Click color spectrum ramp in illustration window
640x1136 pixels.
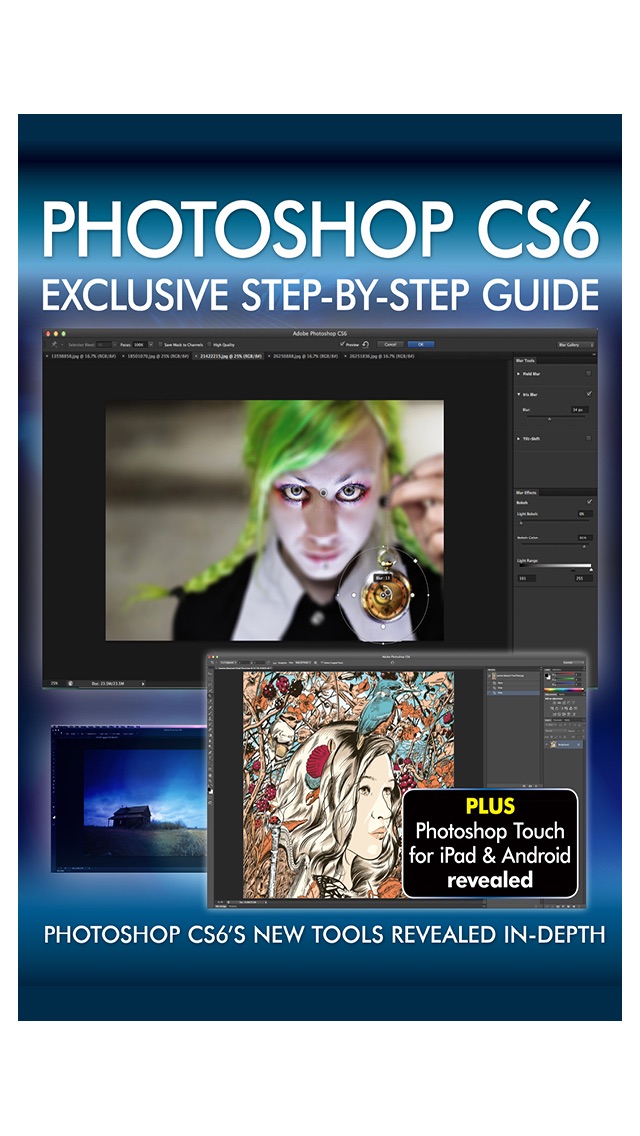pyautogui.click(x=565, y=690)
